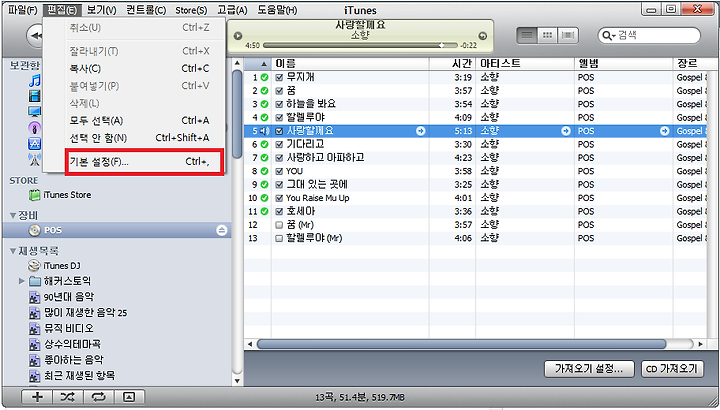Click the playback progress bar in display
This screenshot has width=720, height=410.
(x=360, y=45)
